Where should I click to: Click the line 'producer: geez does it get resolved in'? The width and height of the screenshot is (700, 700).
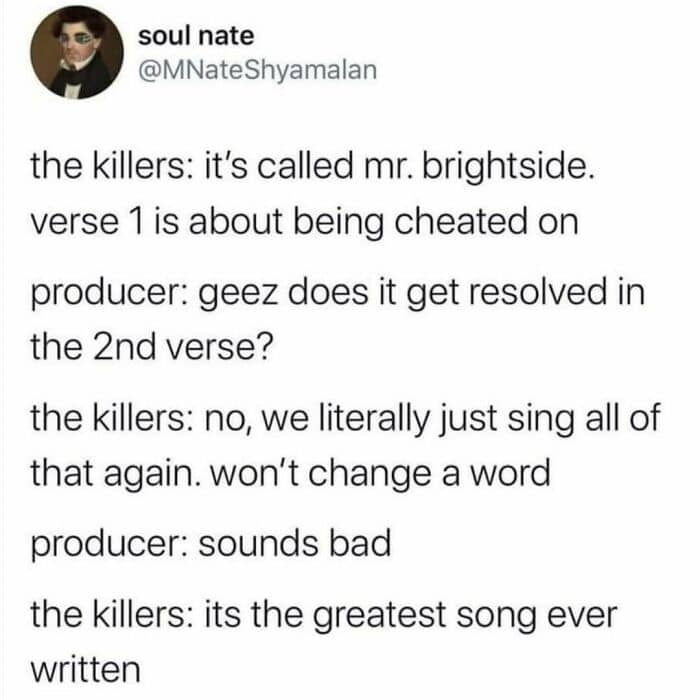pyautogui.click(x=338, y=293)
